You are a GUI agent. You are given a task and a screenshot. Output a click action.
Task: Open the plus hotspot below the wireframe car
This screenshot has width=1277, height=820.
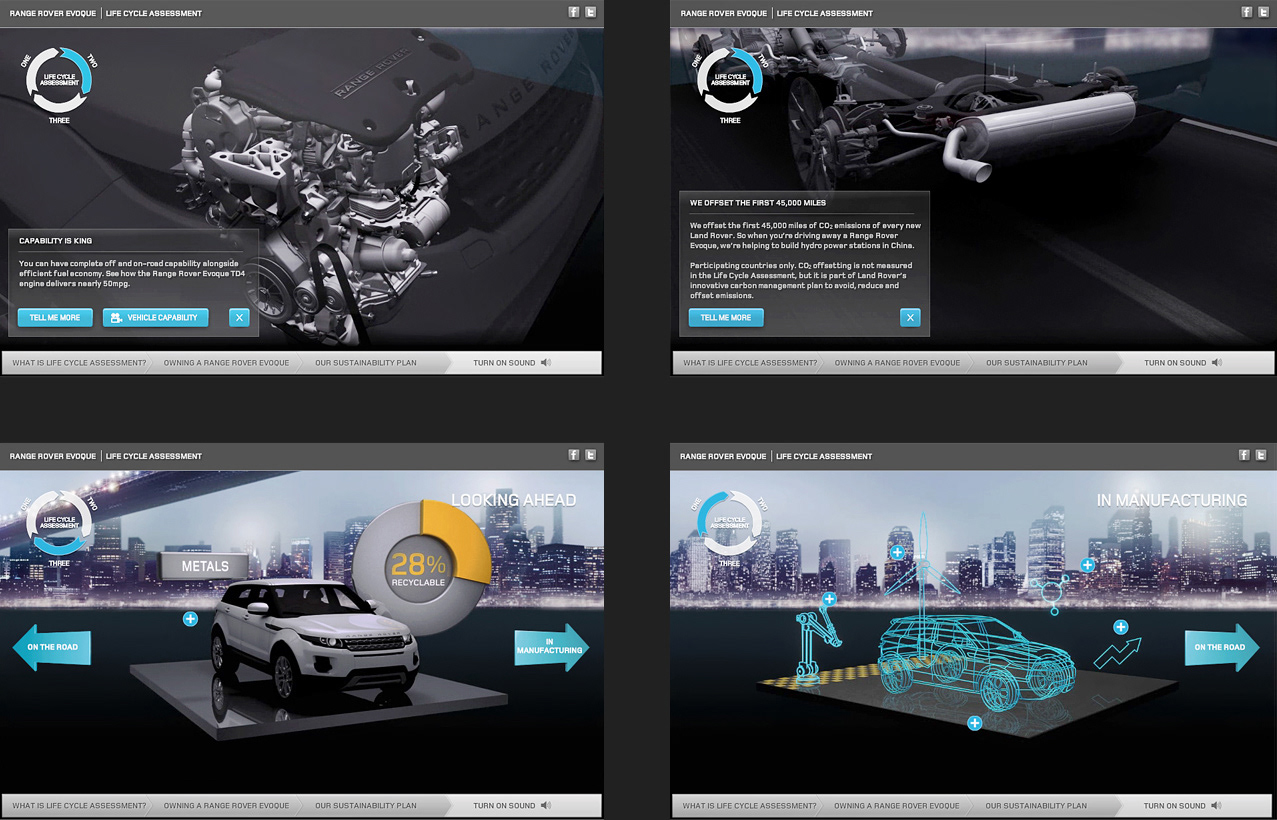pyautogui.click(x=974, y=722)
